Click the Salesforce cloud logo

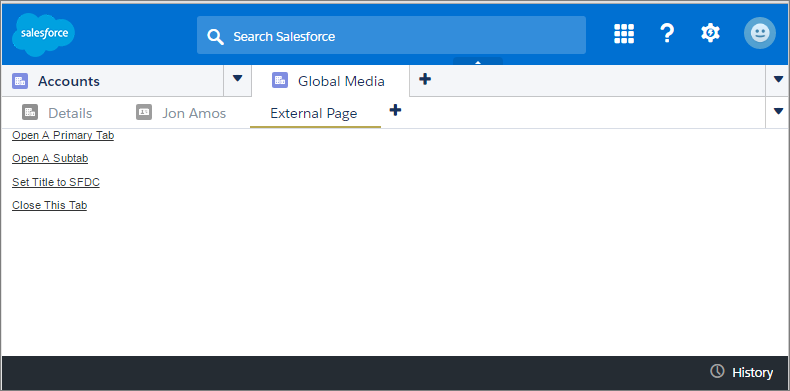coord(44,35)
